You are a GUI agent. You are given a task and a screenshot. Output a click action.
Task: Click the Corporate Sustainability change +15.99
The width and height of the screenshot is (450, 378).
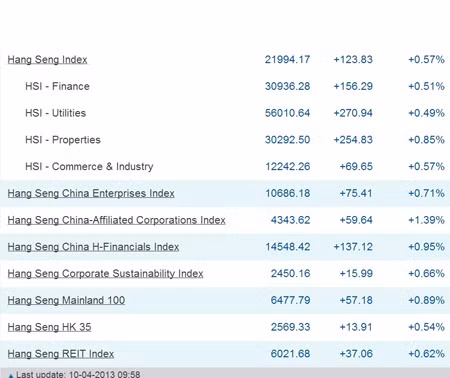356,273
